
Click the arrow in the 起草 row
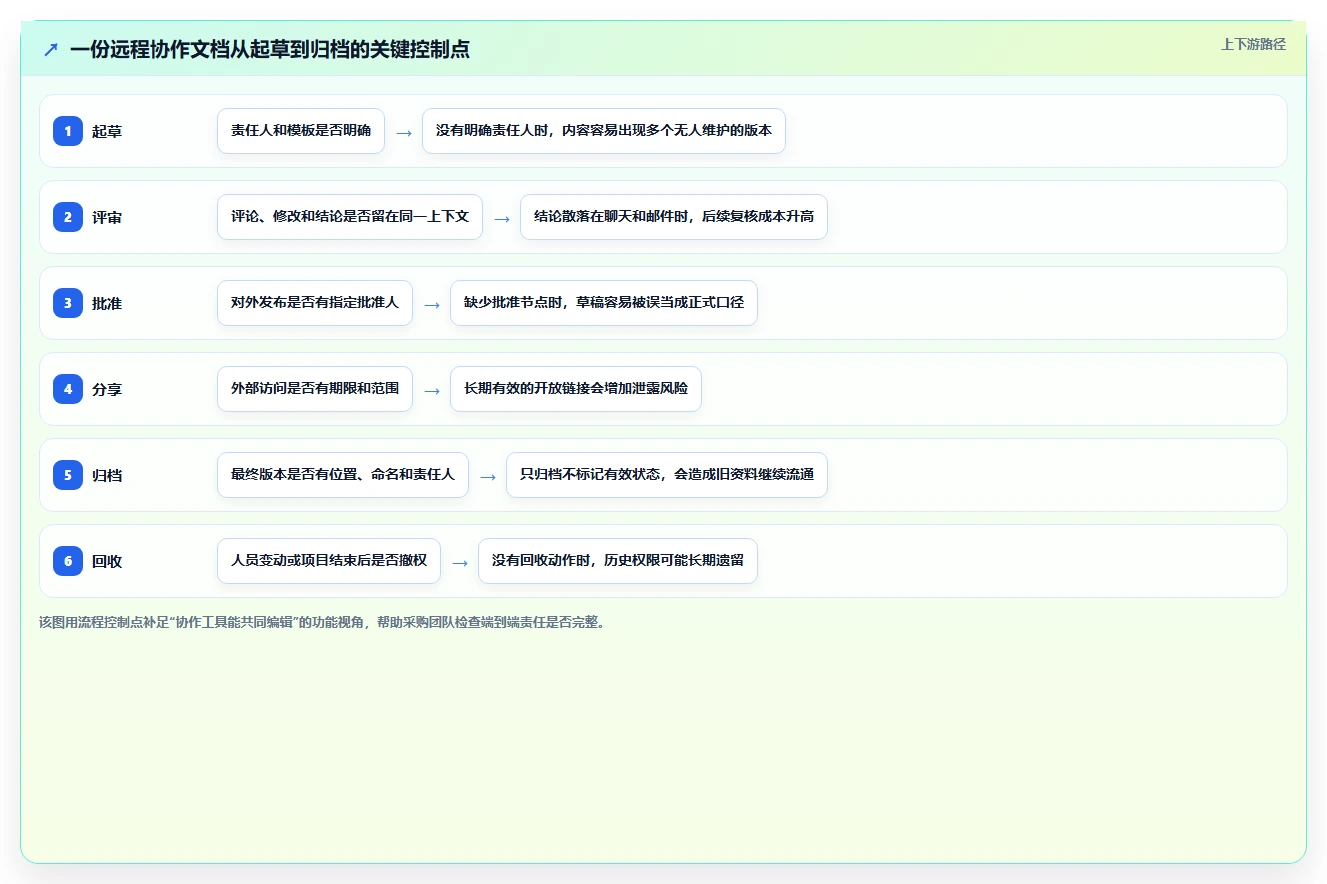click(404, 132)
